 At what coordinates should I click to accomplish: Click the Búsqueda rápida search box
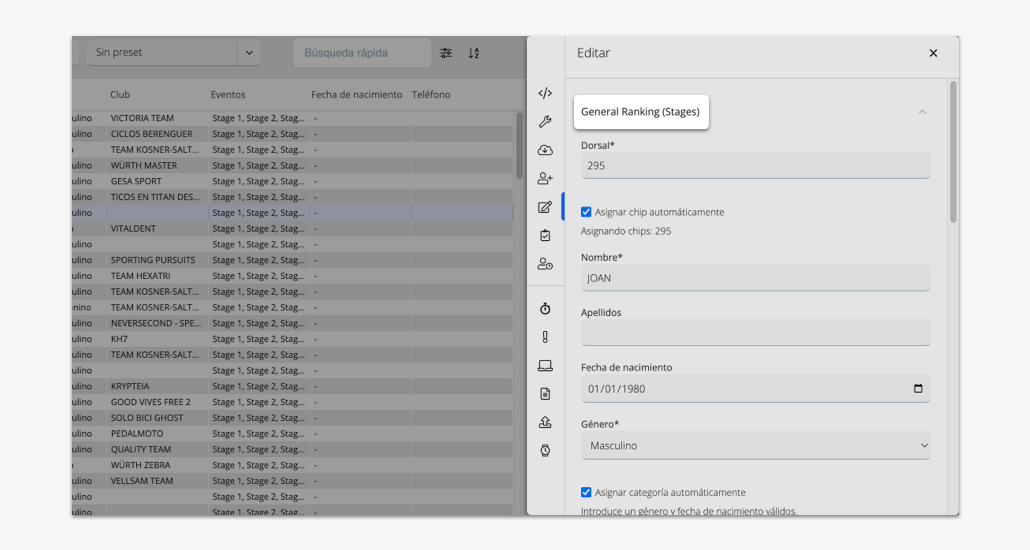(362, 53)
